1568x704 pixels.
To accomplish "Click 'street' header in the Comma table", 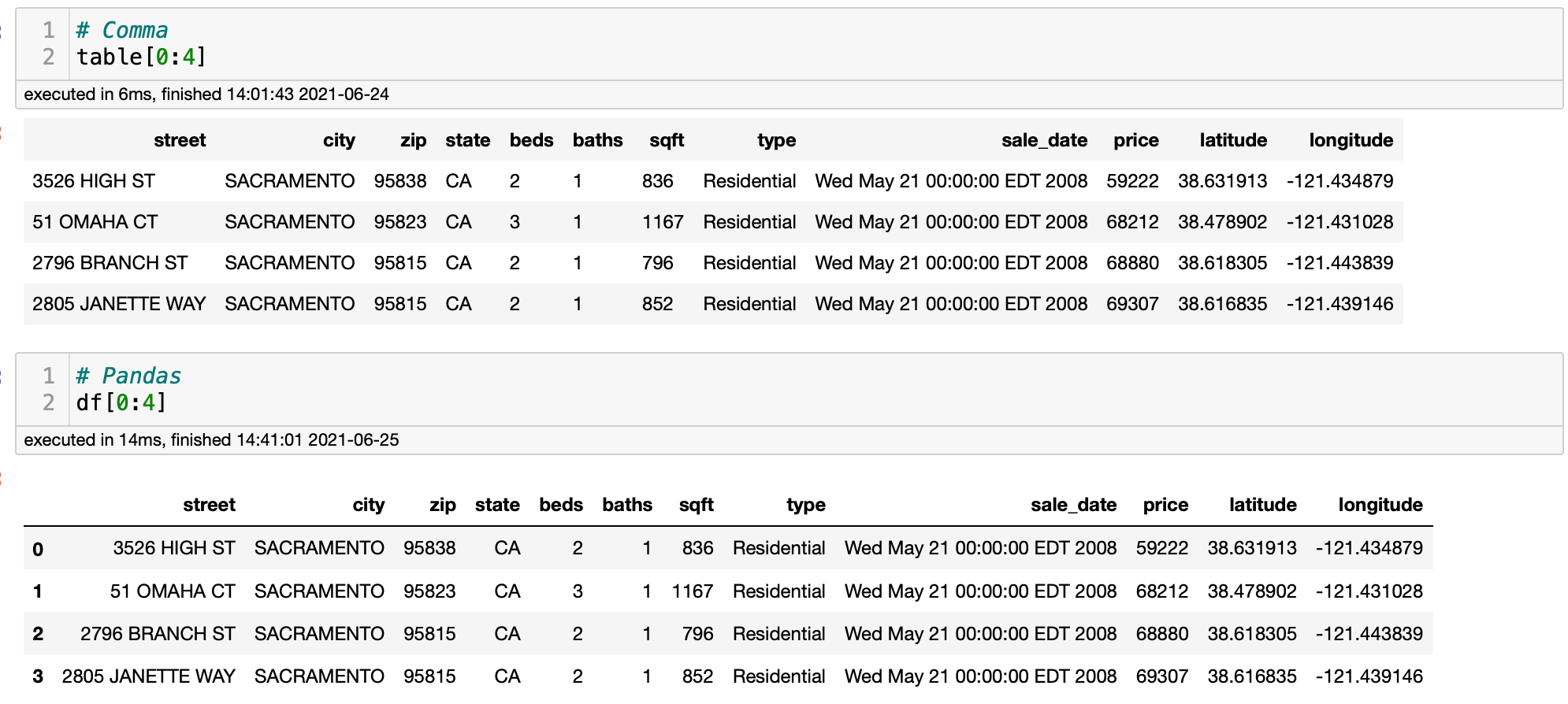I will [x=180, y=140].
